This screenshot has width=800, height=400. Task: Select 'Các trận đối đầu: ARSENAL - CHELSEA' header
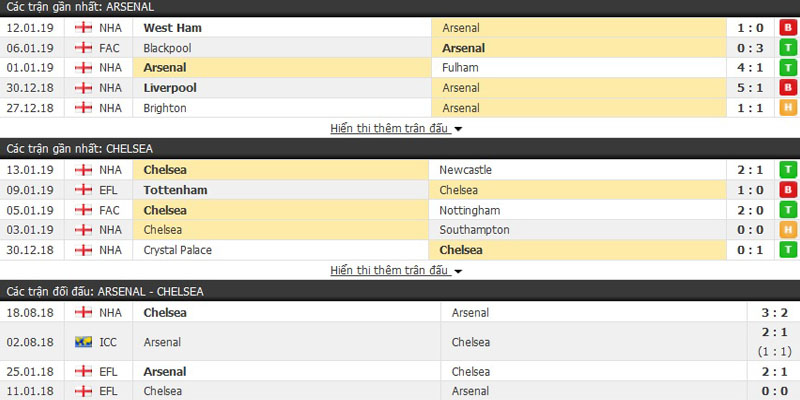[x=105, y=291]
